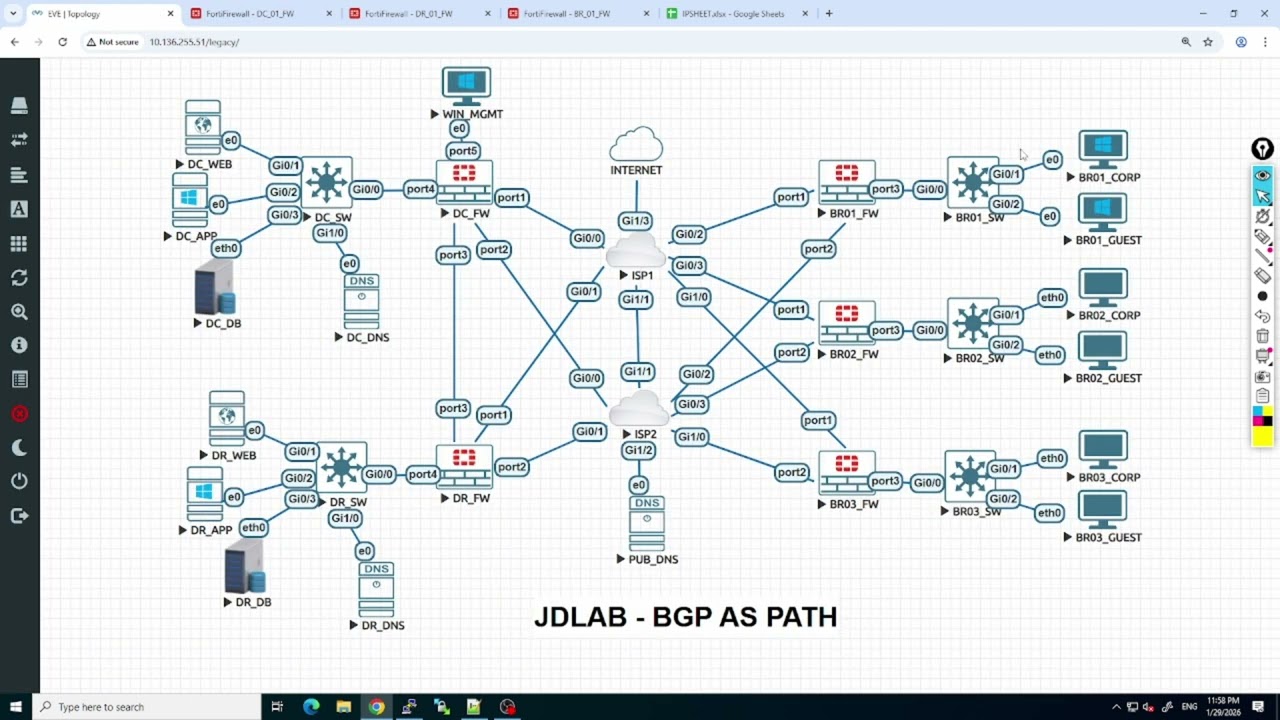Open a new browser tab

829,14
